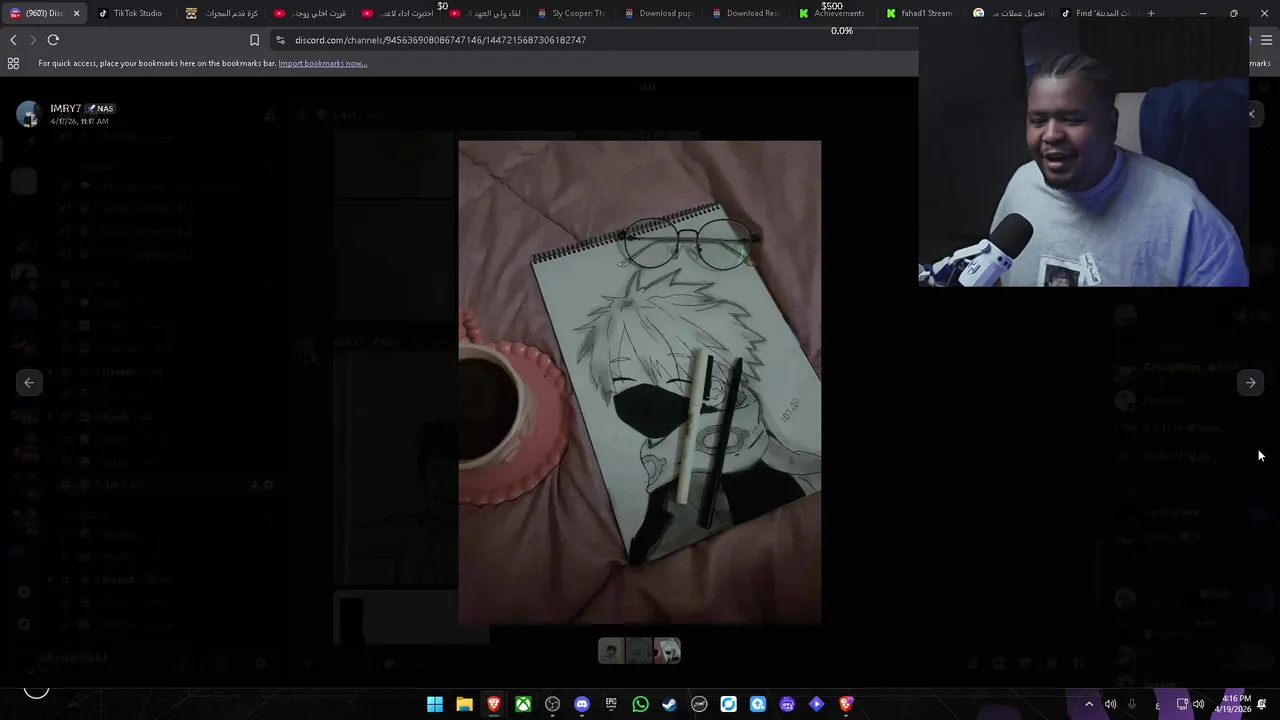The width and height of the screenshot is (1280, 720).
Task: Close the Discord browser tab
Action: [76, 13]
